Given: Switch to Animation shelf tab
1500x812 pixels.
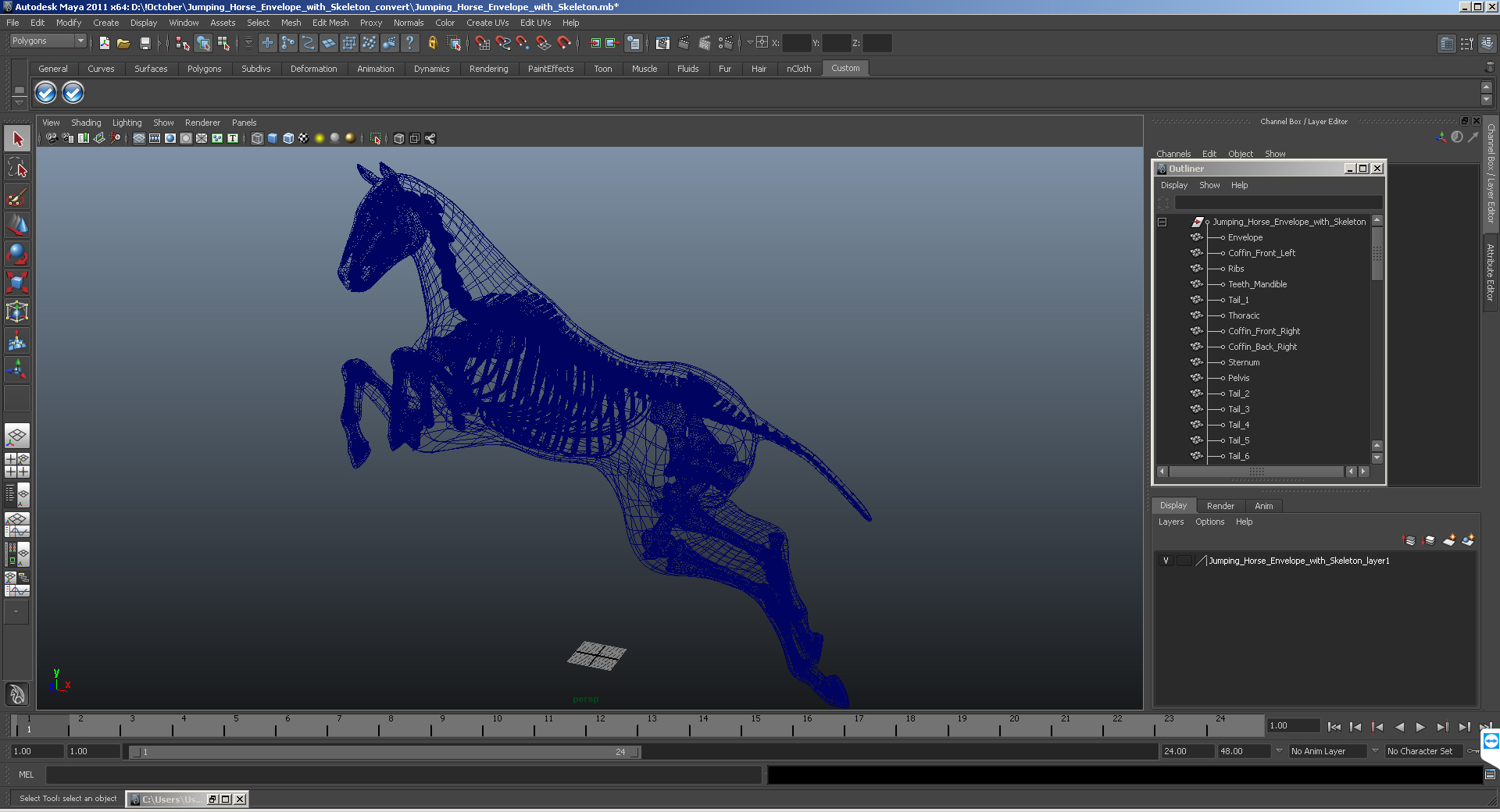Looking at the screenshot, I should coord(375,69).
